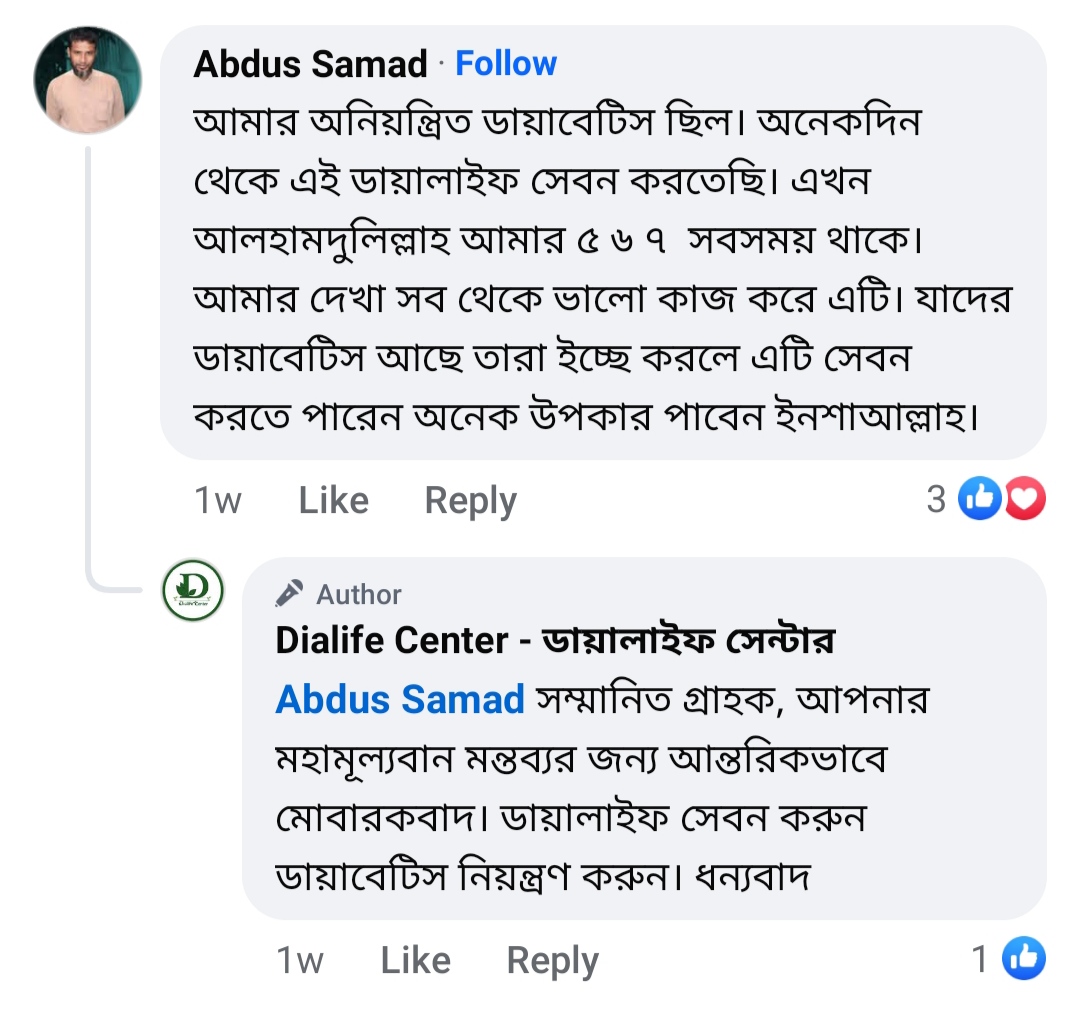Open timestamp of the Dialife Center reply

click(299, 960)
